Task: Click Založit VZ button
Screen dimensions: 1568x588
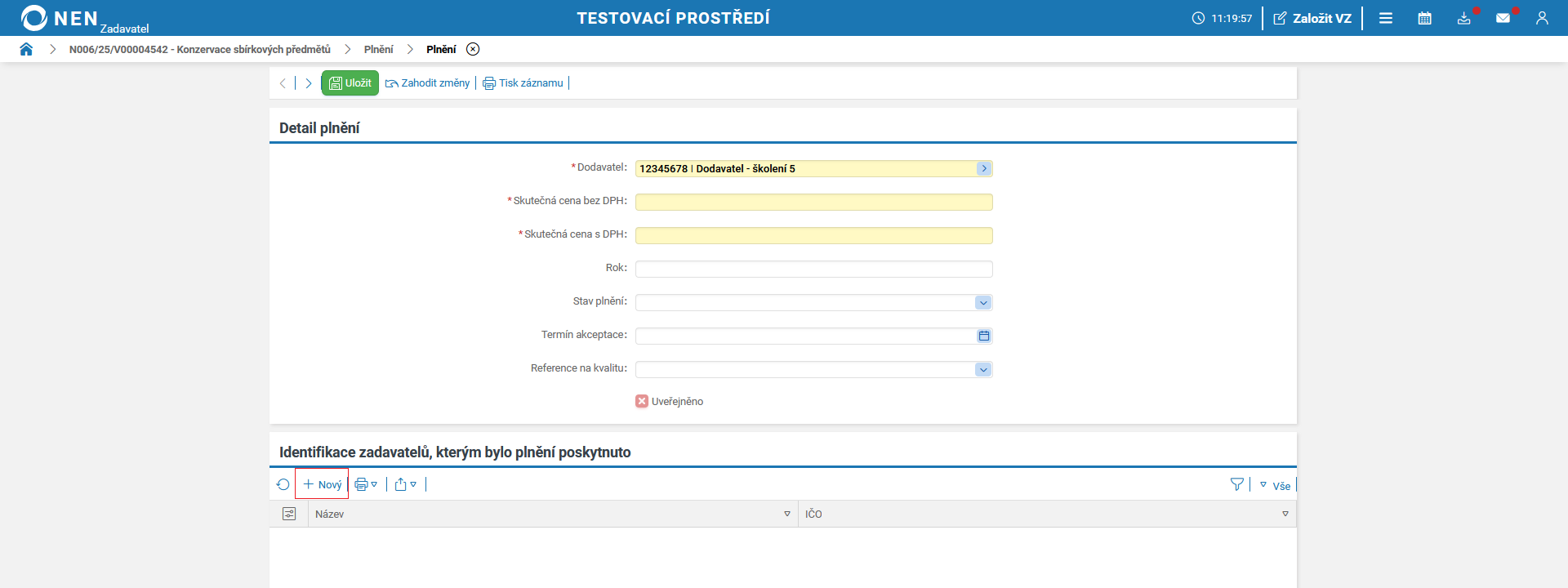Action: click(x=1312, y=18)
